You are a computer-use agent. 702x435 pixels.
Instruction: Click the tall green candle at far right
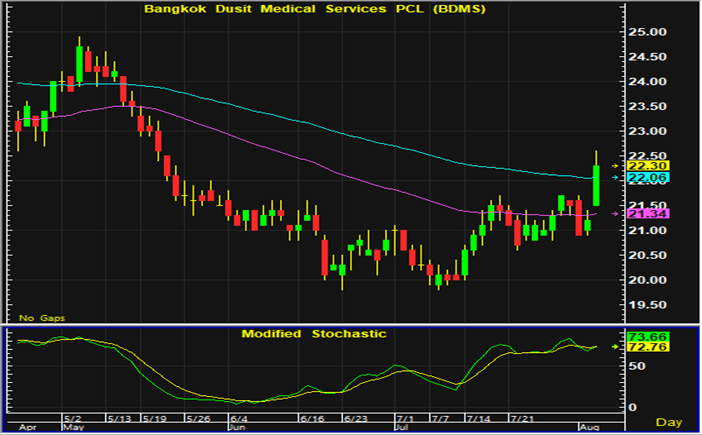pos(596,185)
